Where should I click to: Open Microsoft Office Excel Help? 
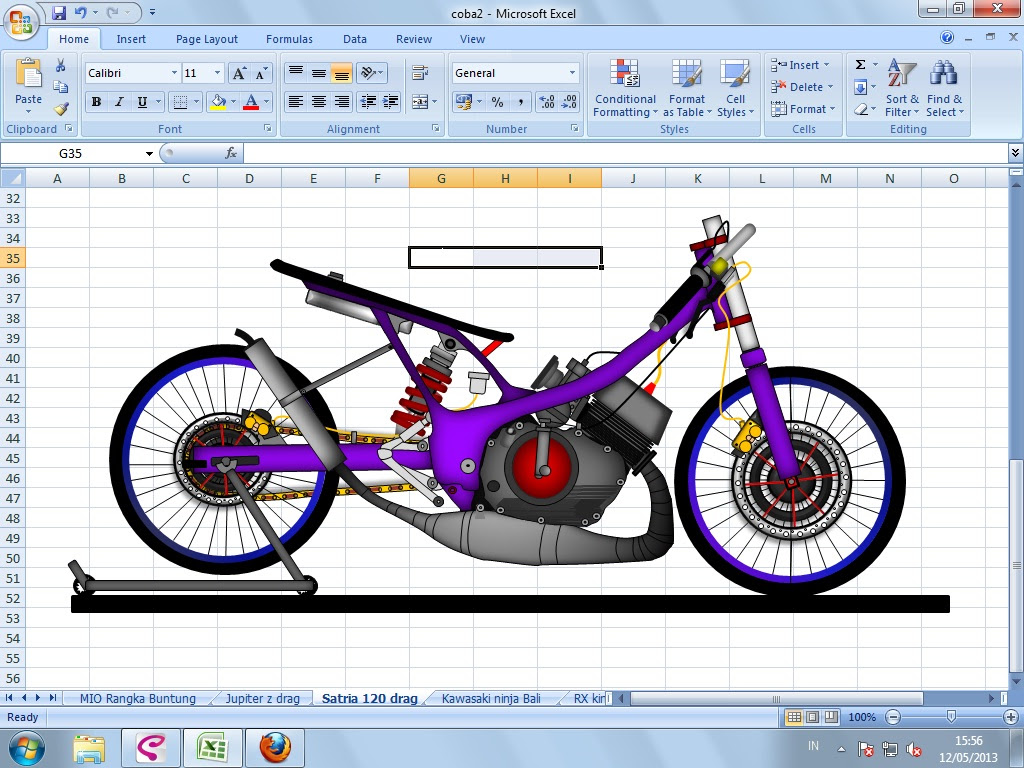point(947,37)
